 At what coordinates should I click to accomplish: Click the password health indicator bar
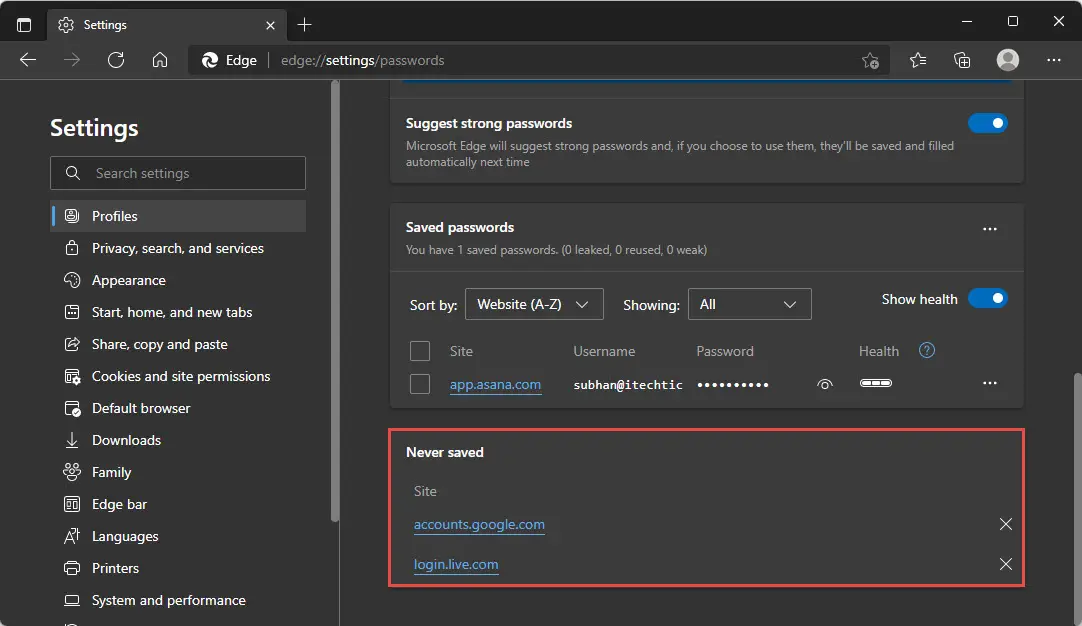click(876, 383)
